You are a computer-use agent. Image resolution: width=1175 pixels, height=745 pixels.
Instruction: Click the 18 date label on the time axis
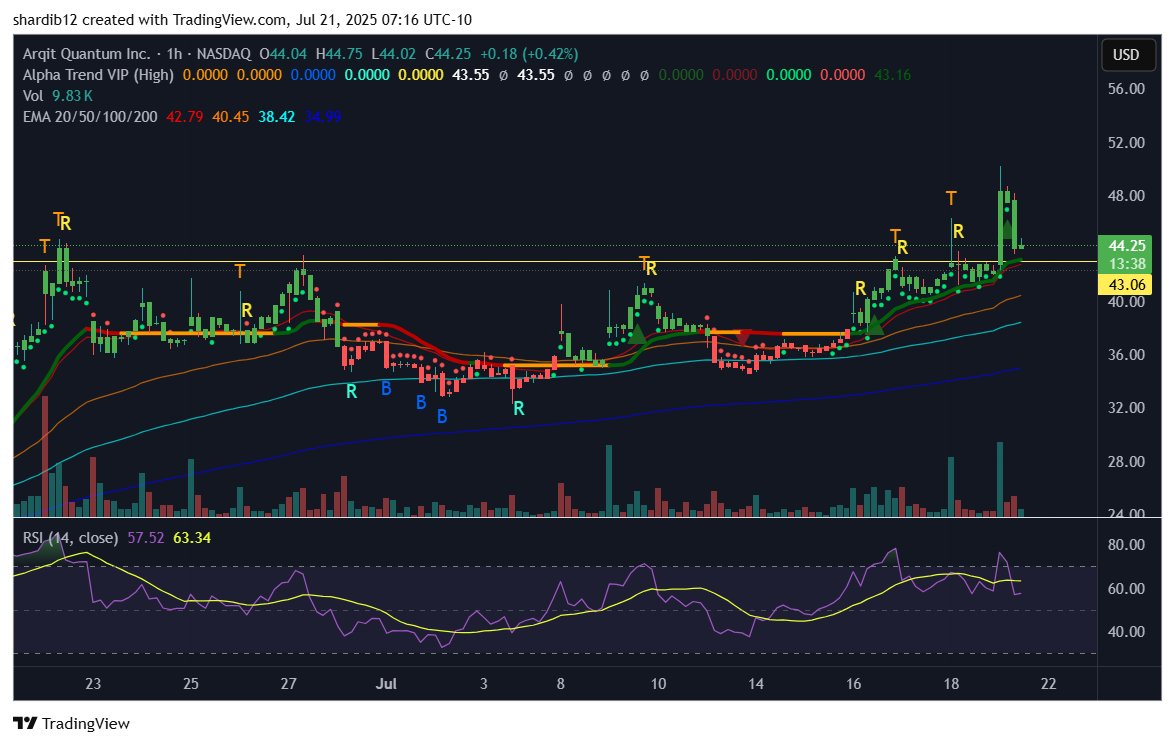[x=951, y=684]
